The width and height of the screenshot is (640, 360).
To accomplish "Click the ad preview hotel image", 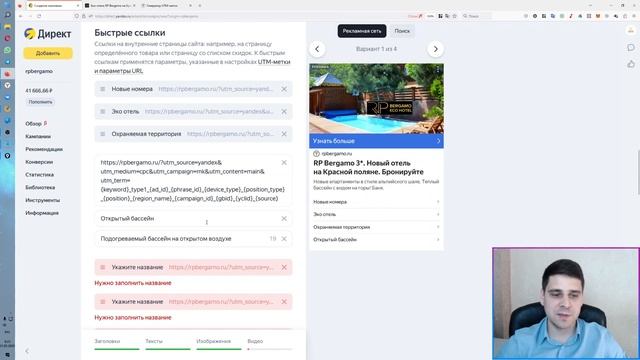I will point(376,98).
